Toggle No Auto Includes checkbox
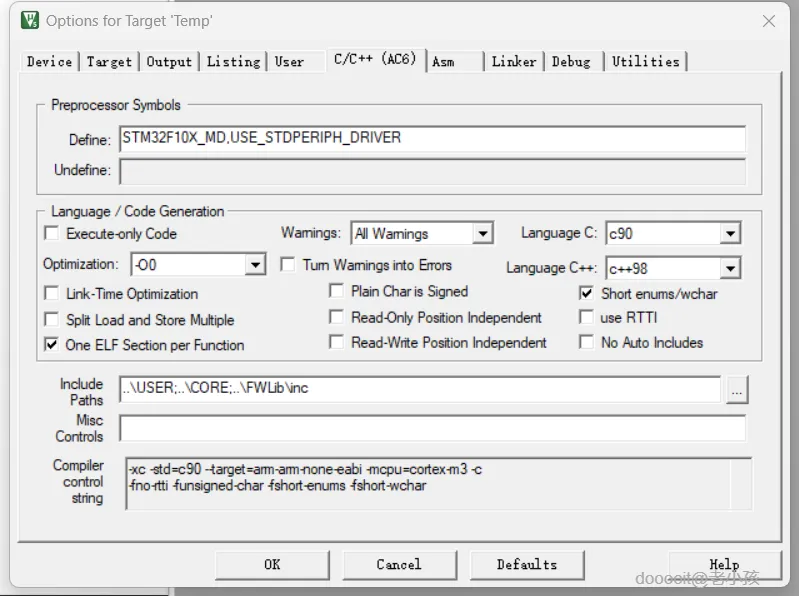Viewport: 799px width, 596px height. coord(587,342)
